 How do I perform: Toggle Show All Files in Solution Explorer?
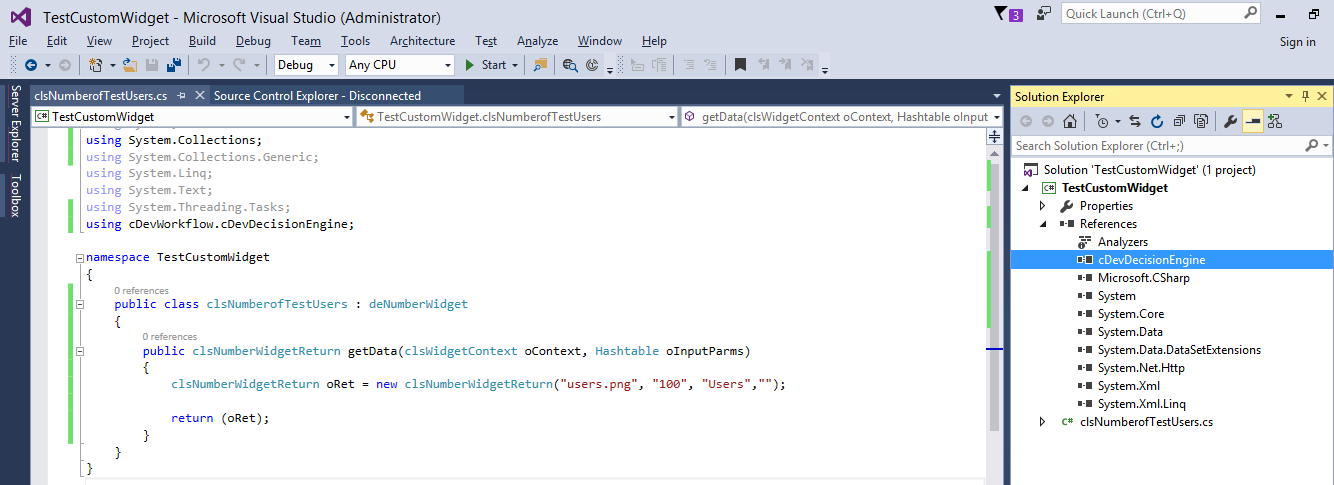pos(1200,121)
